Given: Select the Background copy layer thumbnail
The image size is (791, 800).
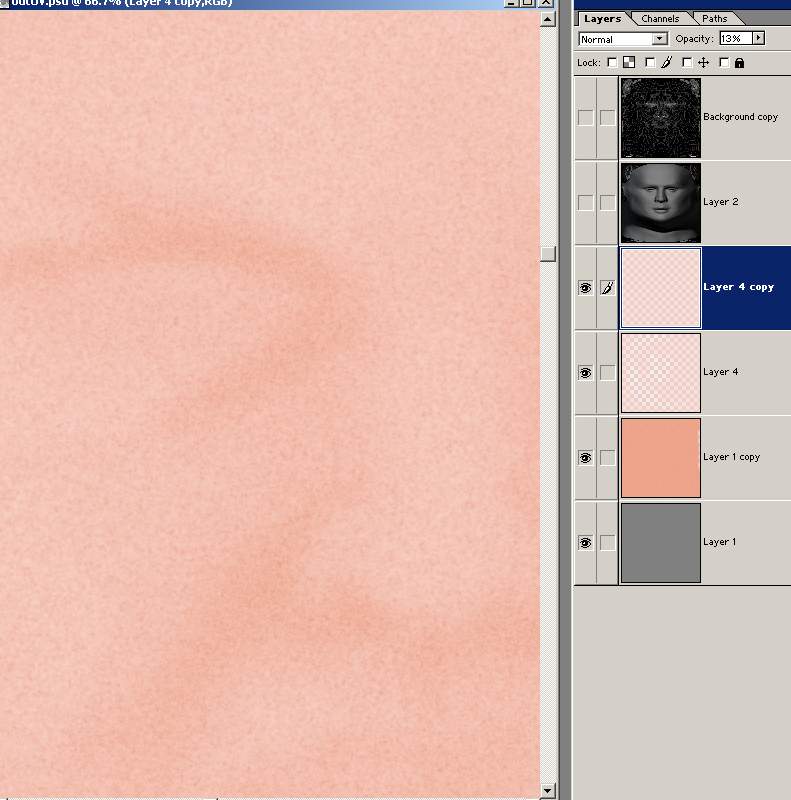Looking at the screenshot, I should tap(660, 118).
